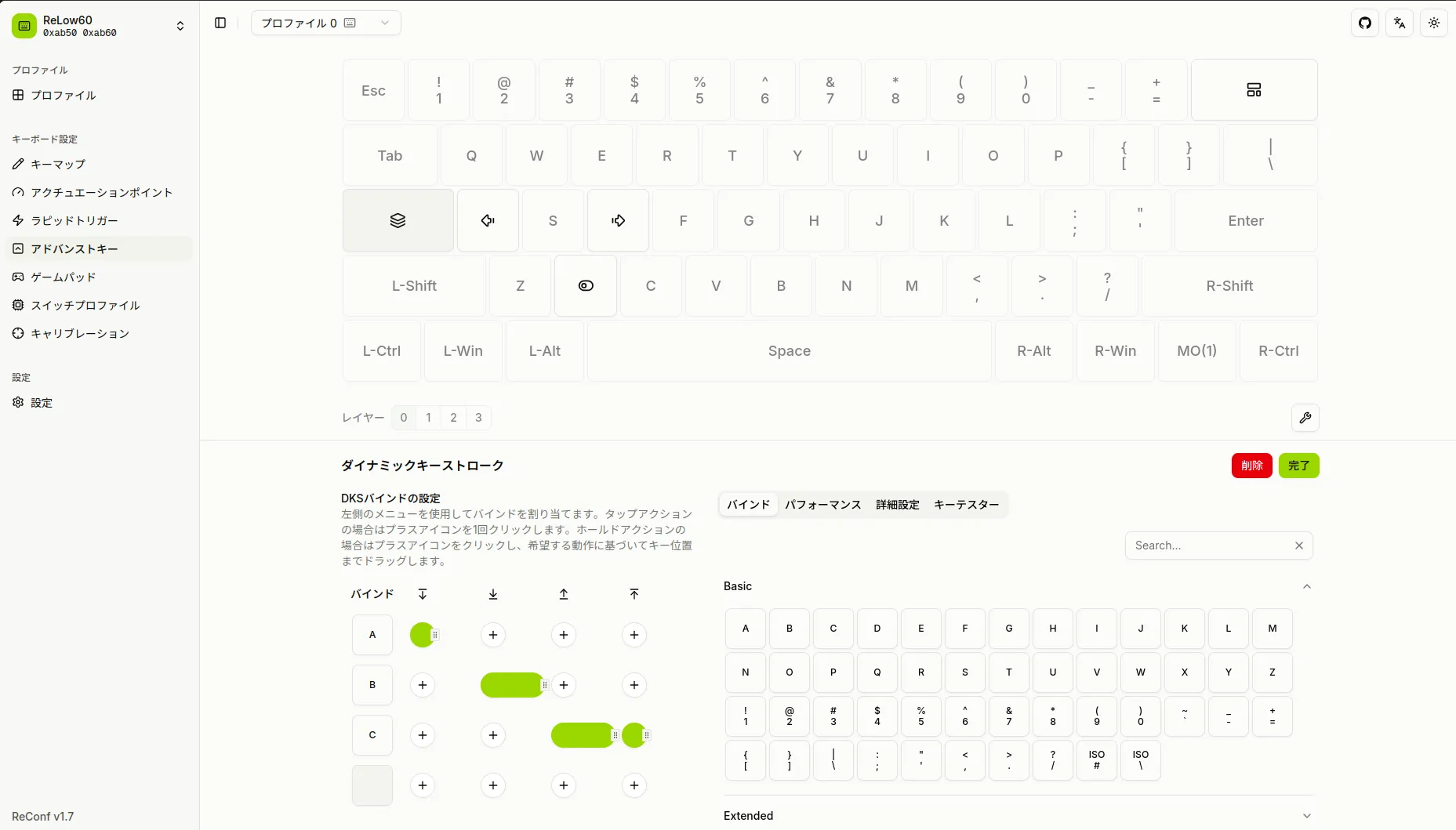Image resolution: width=1456 pixels, height=830 pixels.
Task: Open キーマップ in the sidebar
Action: click(x=99, y=164)
